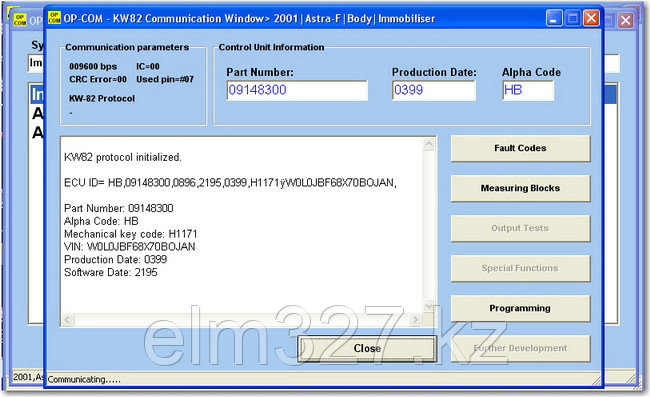Click the Further Development button
This screenshot has width=650, height=397.
coord(520,349)
